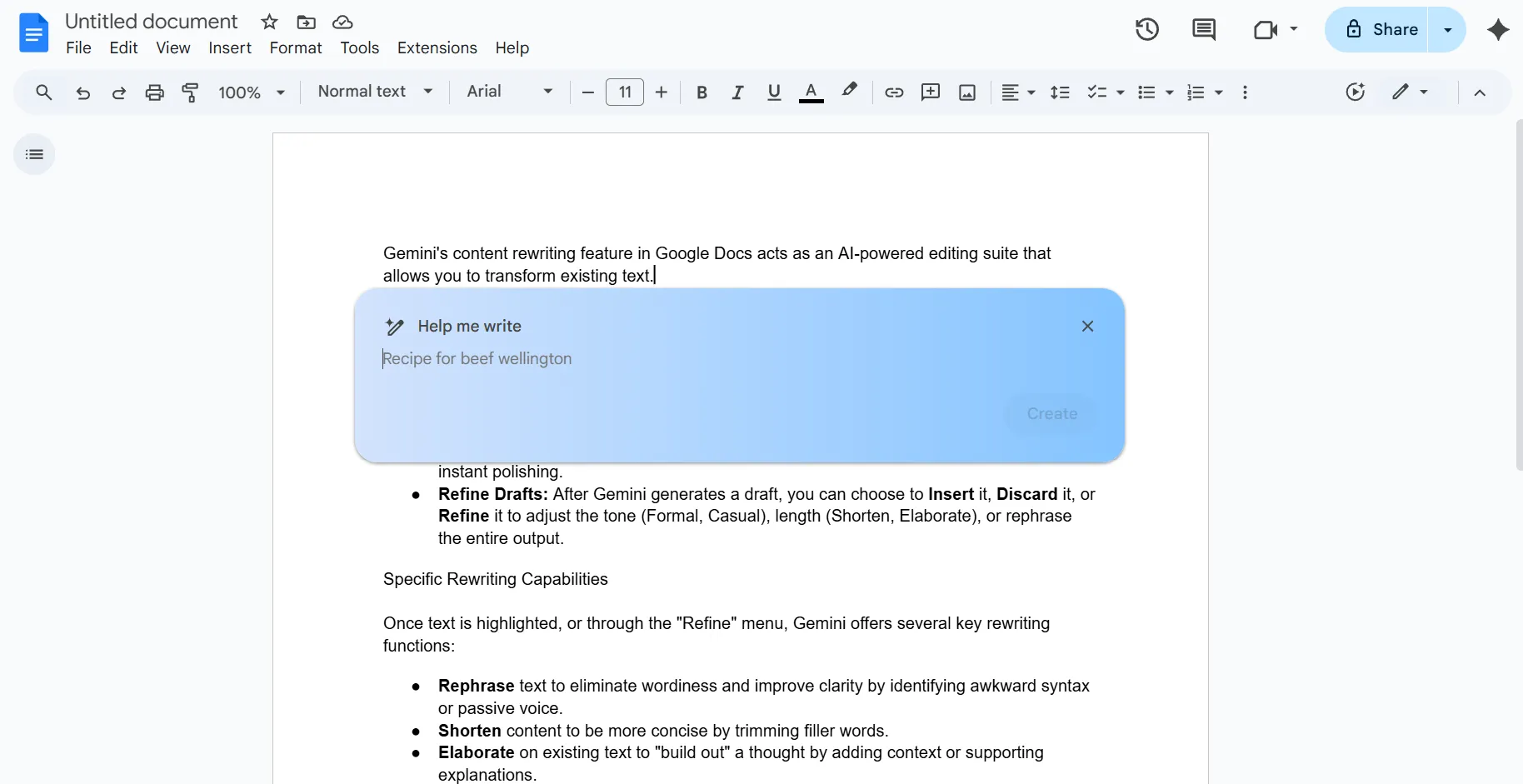Increase font size with plus
Viewport: 1523px width, 784px height.
tap(662, 92)
